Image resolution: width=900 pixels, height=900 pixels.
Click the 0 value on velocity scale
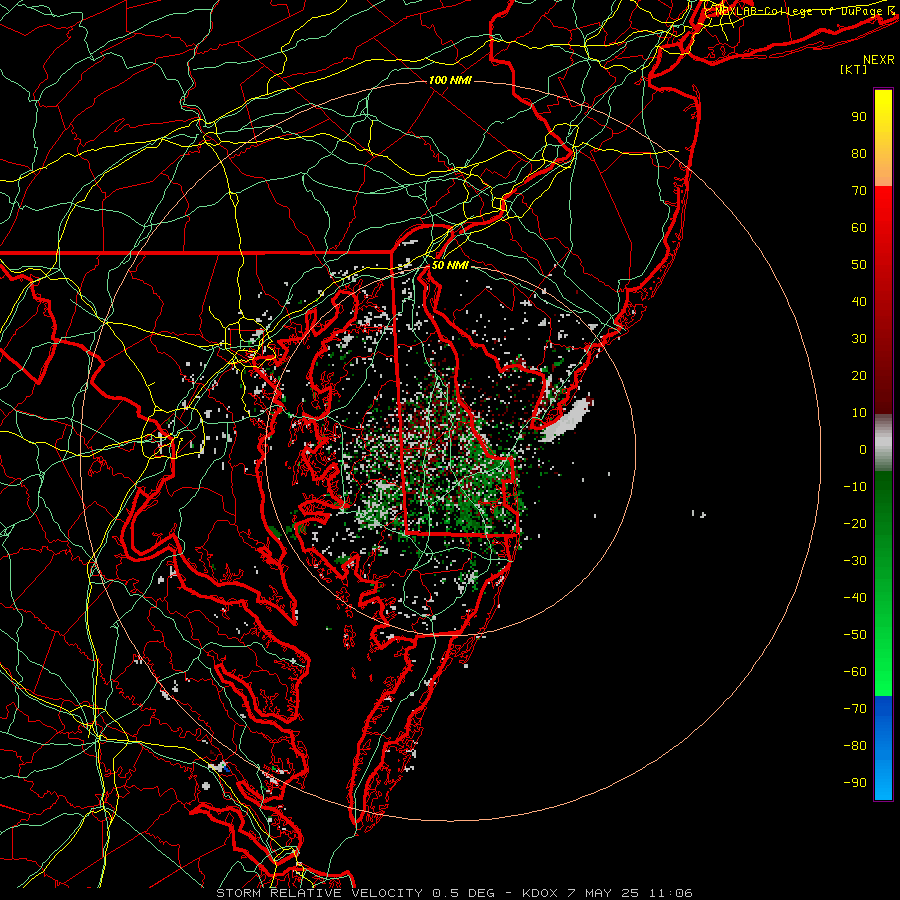point(863,450)
